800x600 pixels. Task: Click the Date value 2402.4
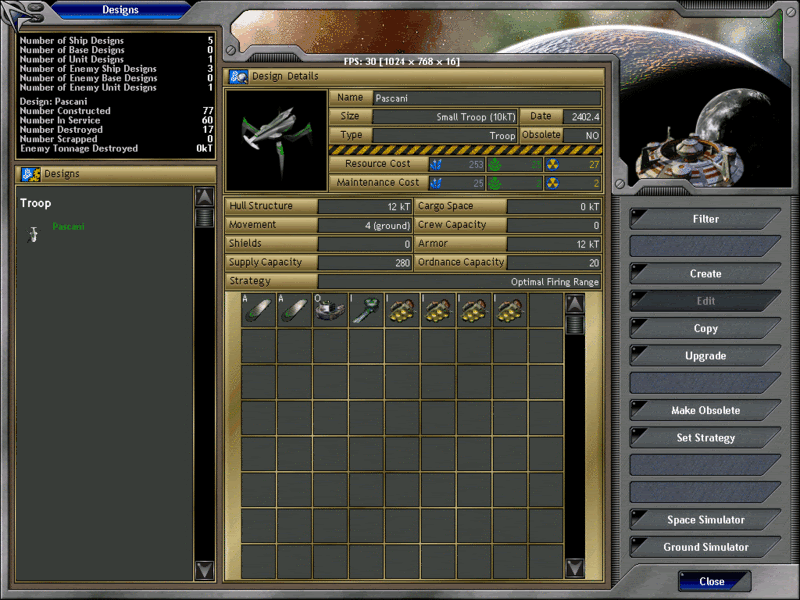pyautogui.click(x=582, y=117)
